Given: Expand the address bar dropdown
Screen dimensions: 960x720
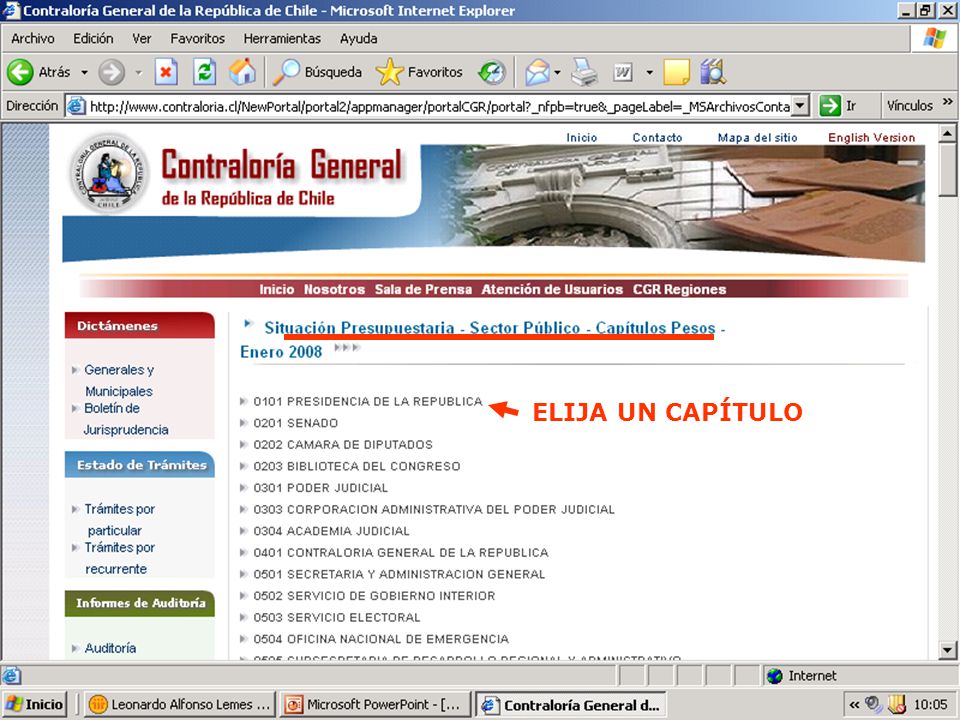Looking at the screenshot, I should (800, 106).
